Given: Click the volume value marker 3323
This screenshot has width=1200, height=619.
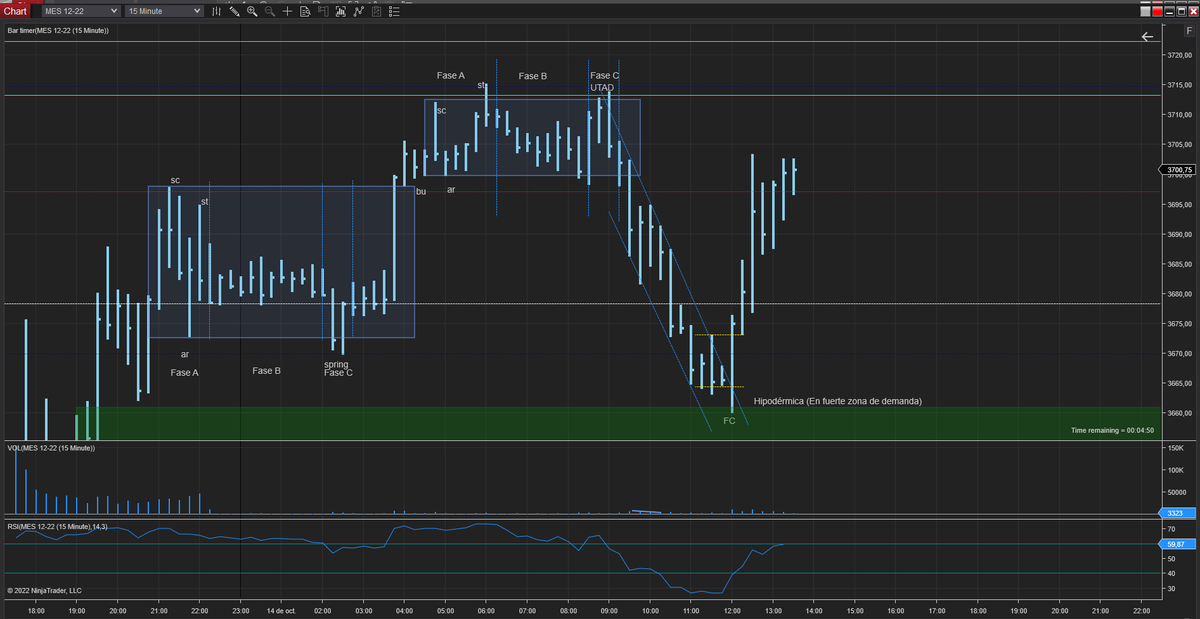Looking at the screenshot, I should [x=1176, y=513].
